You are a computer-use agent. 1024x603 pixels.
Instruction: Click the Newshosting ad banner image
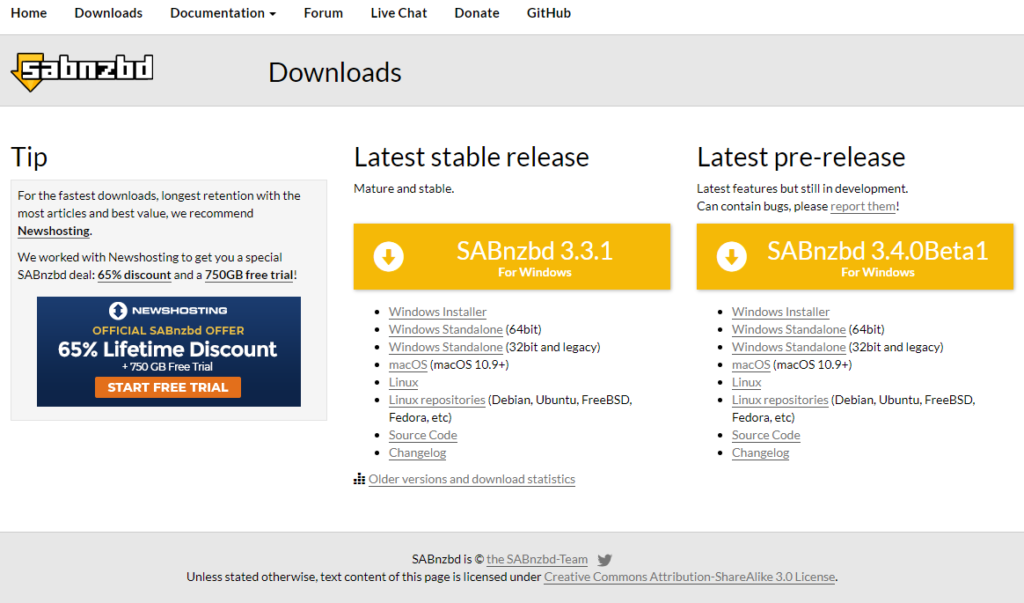click(x=168, y=351)
